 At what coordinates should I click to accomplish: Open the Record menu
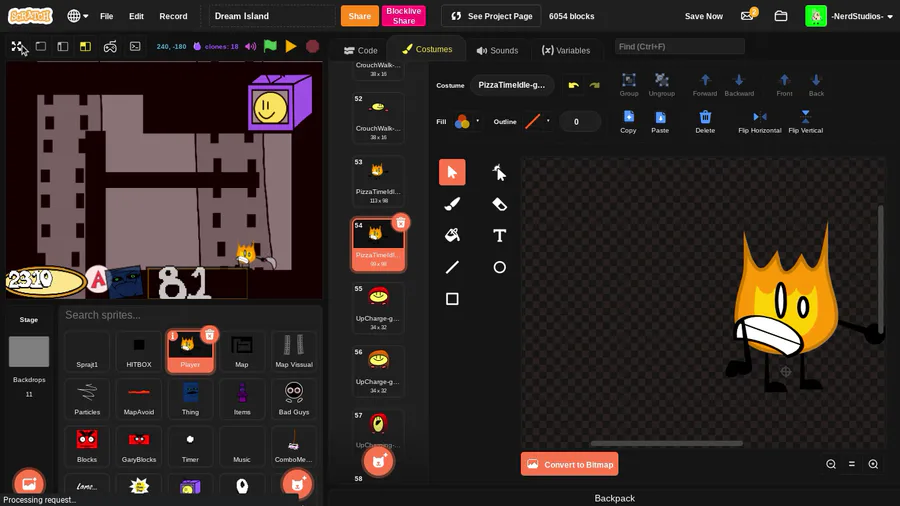173,16
